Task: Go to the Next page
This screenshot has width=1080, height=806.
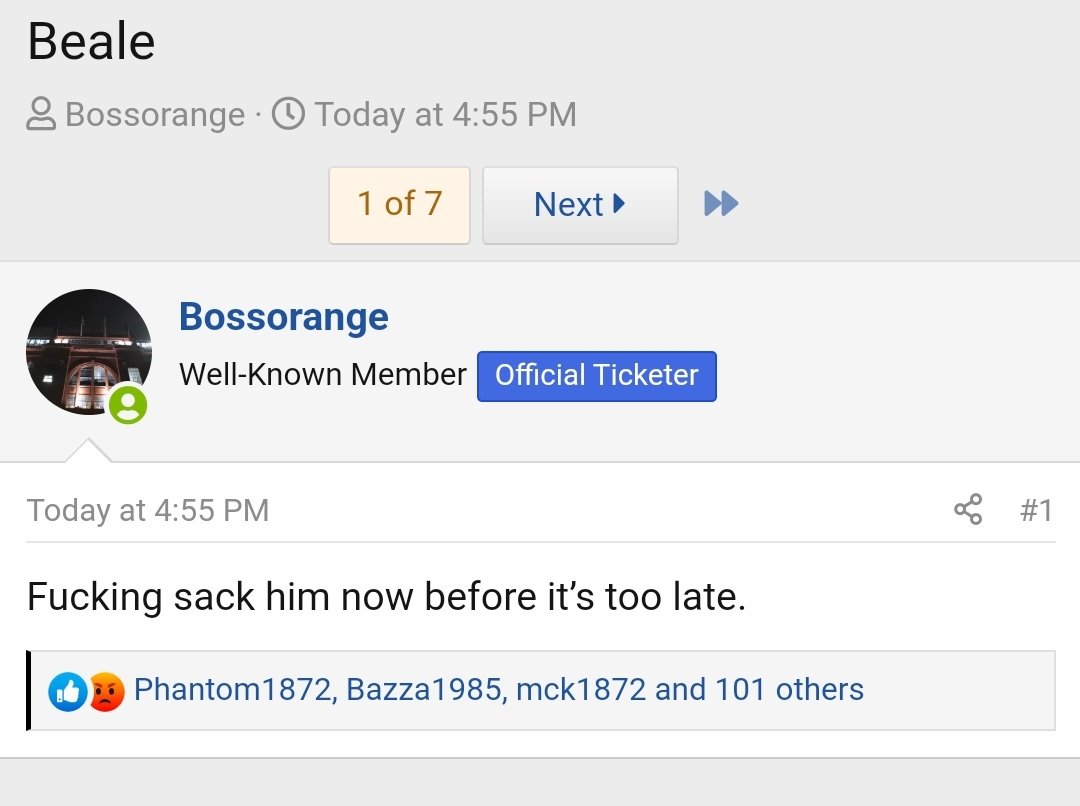Action: click(580, 205)
